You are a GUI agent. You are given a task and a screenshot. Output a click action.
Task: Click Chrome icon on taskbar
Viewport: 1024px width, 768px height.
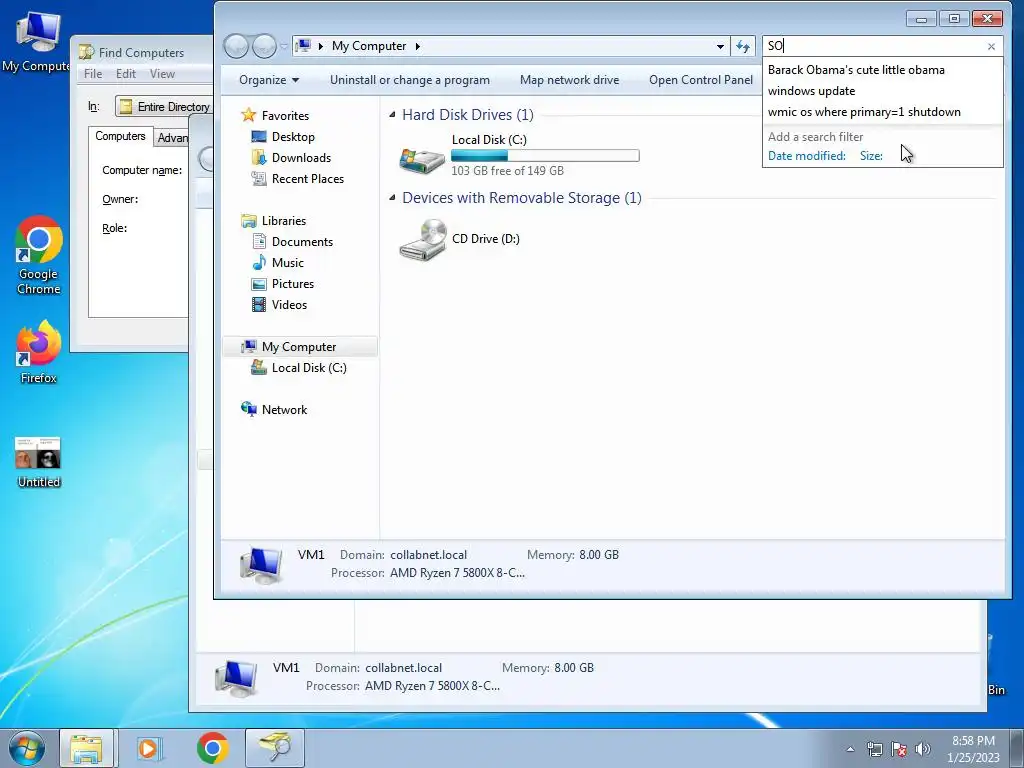(212, 748)
